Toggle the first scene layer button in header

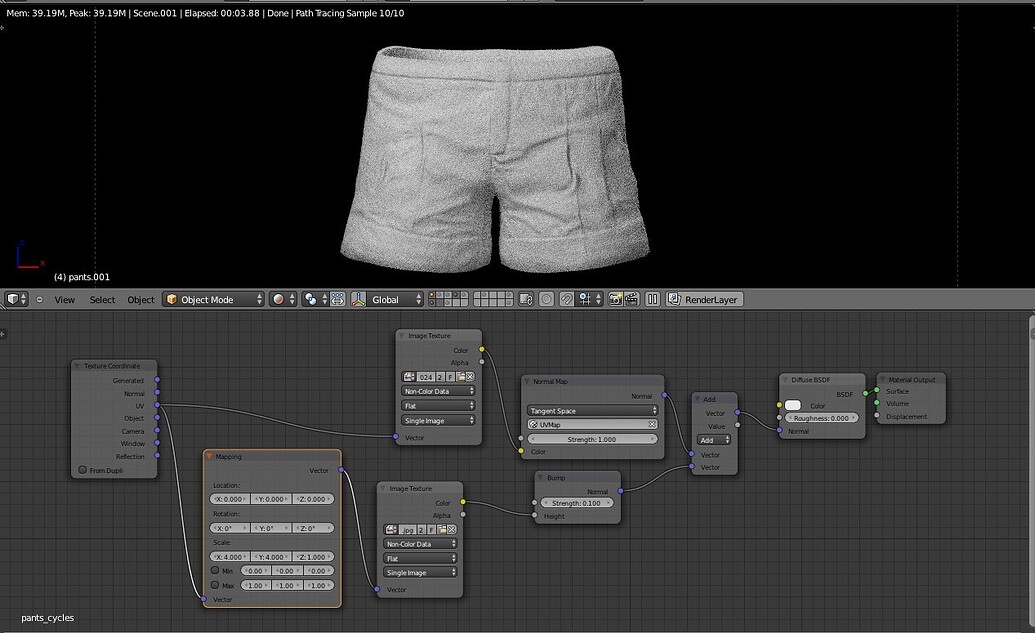(x=432, y=296)
